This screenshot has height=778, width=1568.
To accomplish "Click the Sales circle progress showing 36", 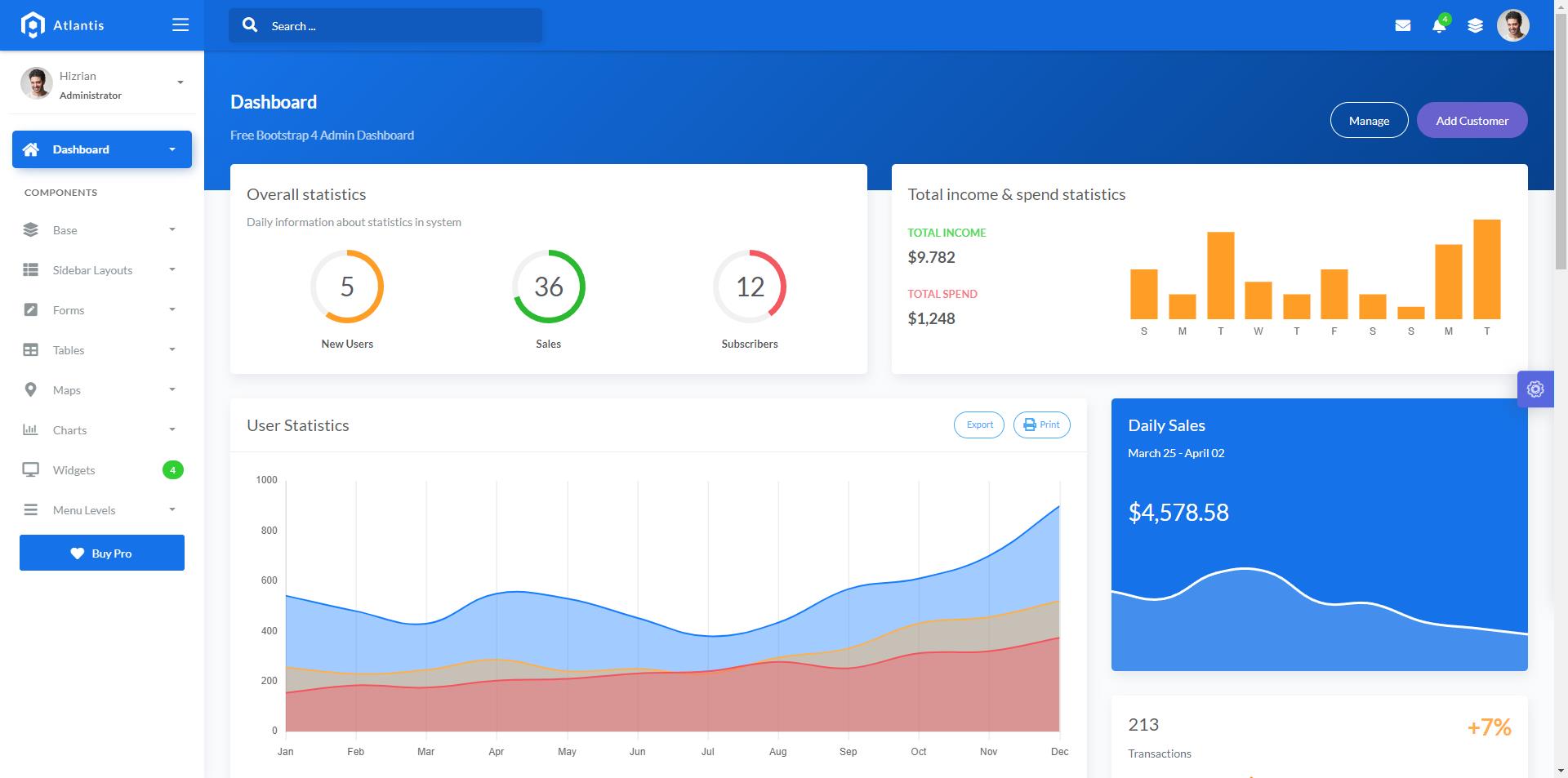I will pyautogui.click(x=549, y=287).
